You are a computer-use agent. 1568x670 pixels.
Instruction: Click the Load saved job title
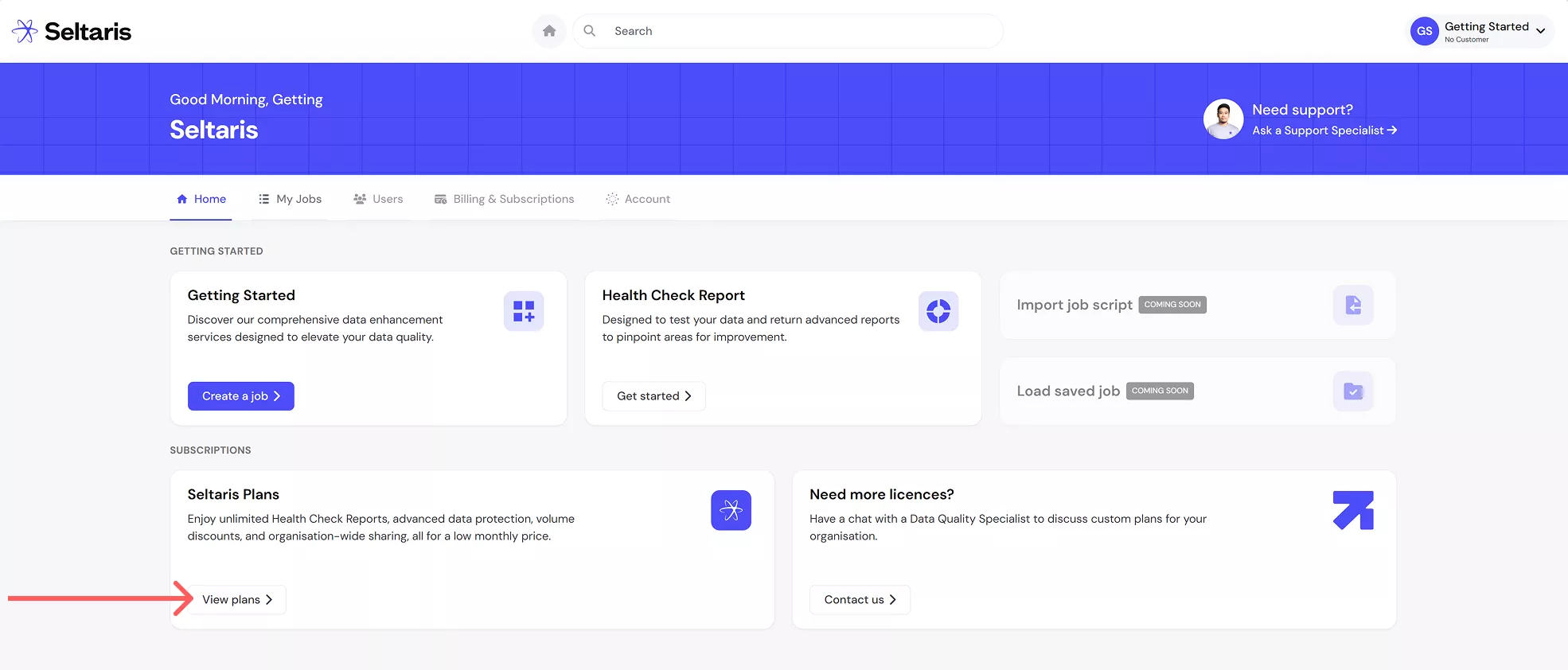click(1068, 391)
